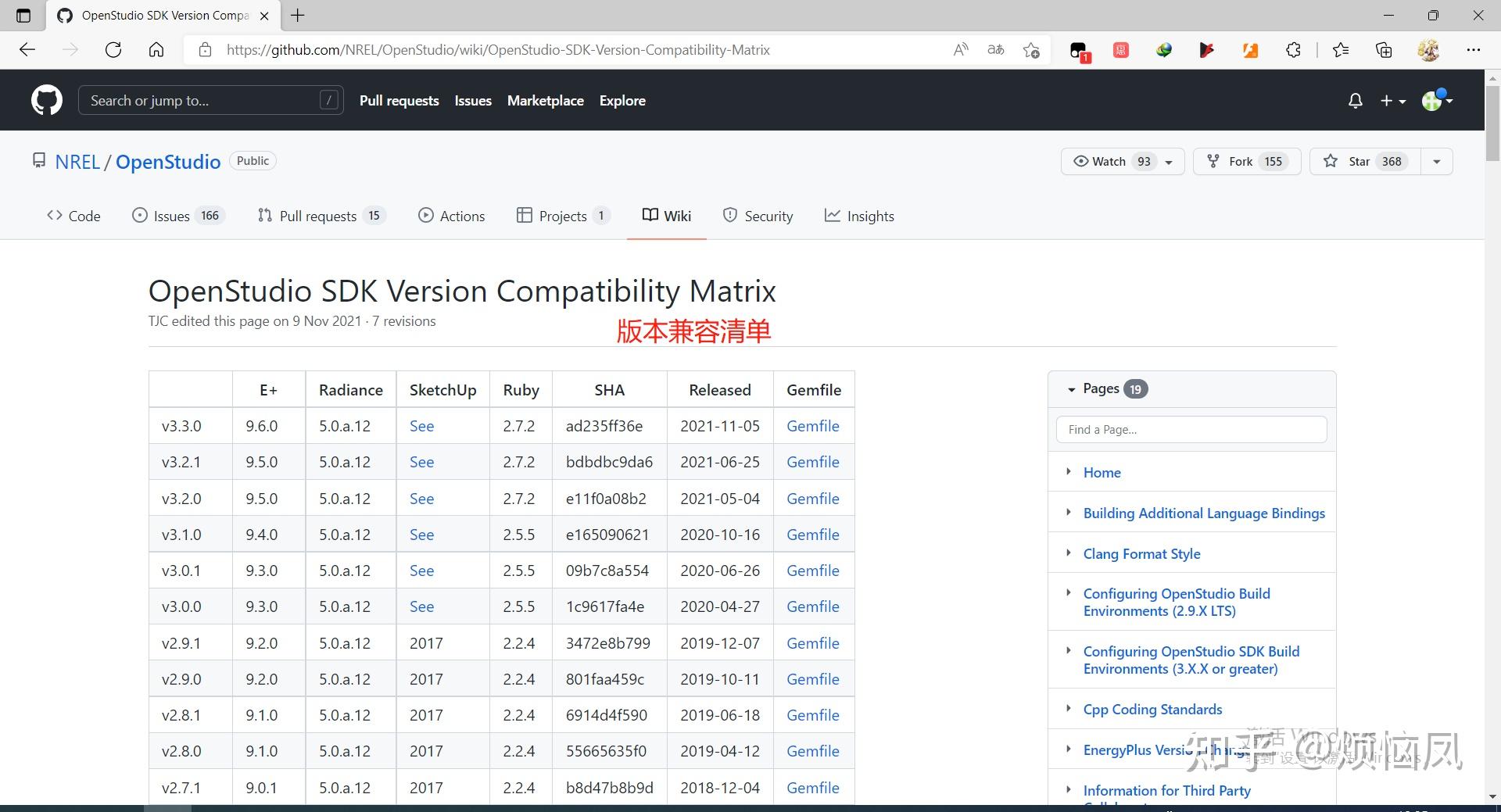Open the create new plus dropdown
Screen dimensions: 1501x812
[1393, 101]
